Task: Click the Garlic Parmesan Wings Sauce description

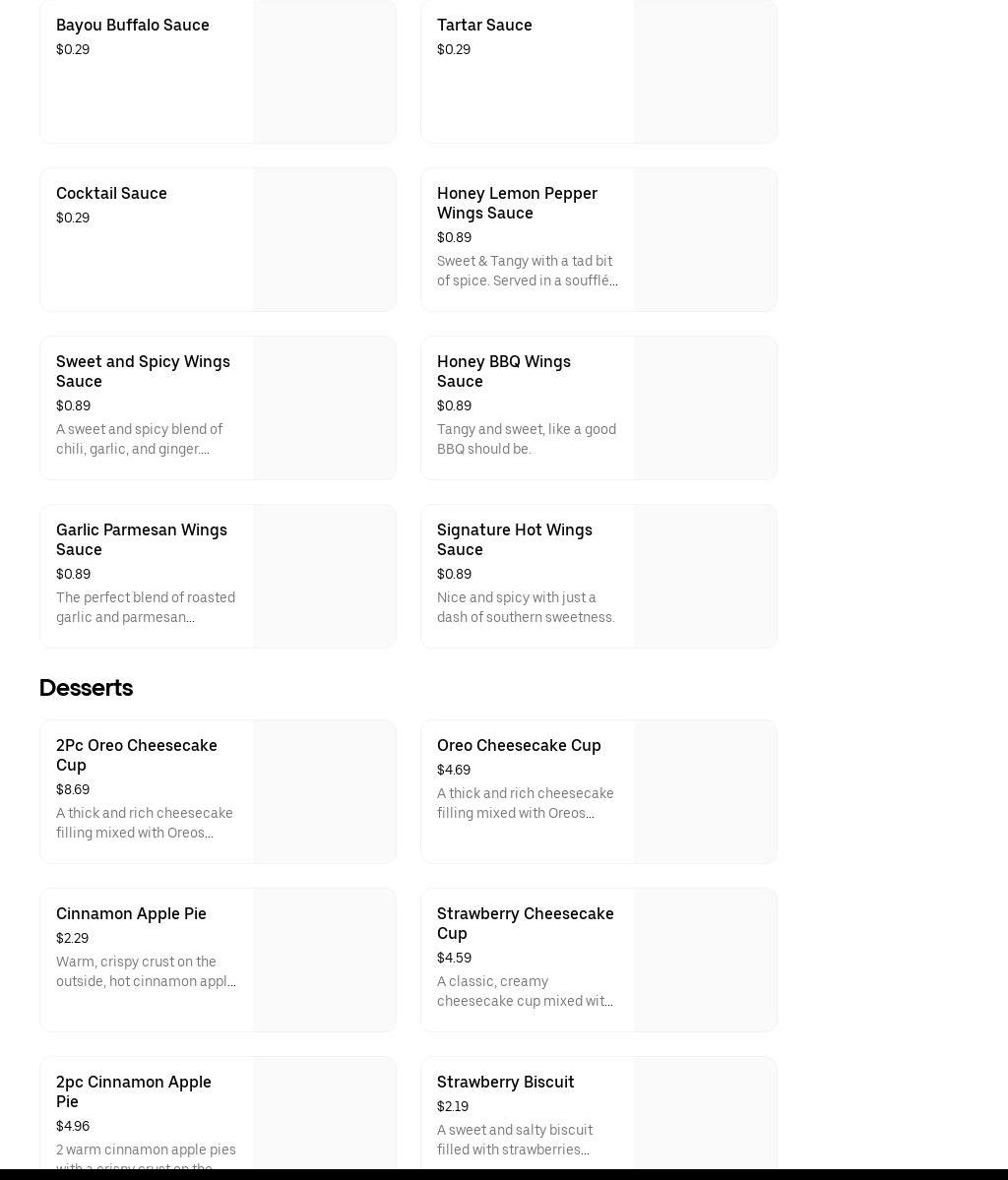Action: tap(146, 607)
